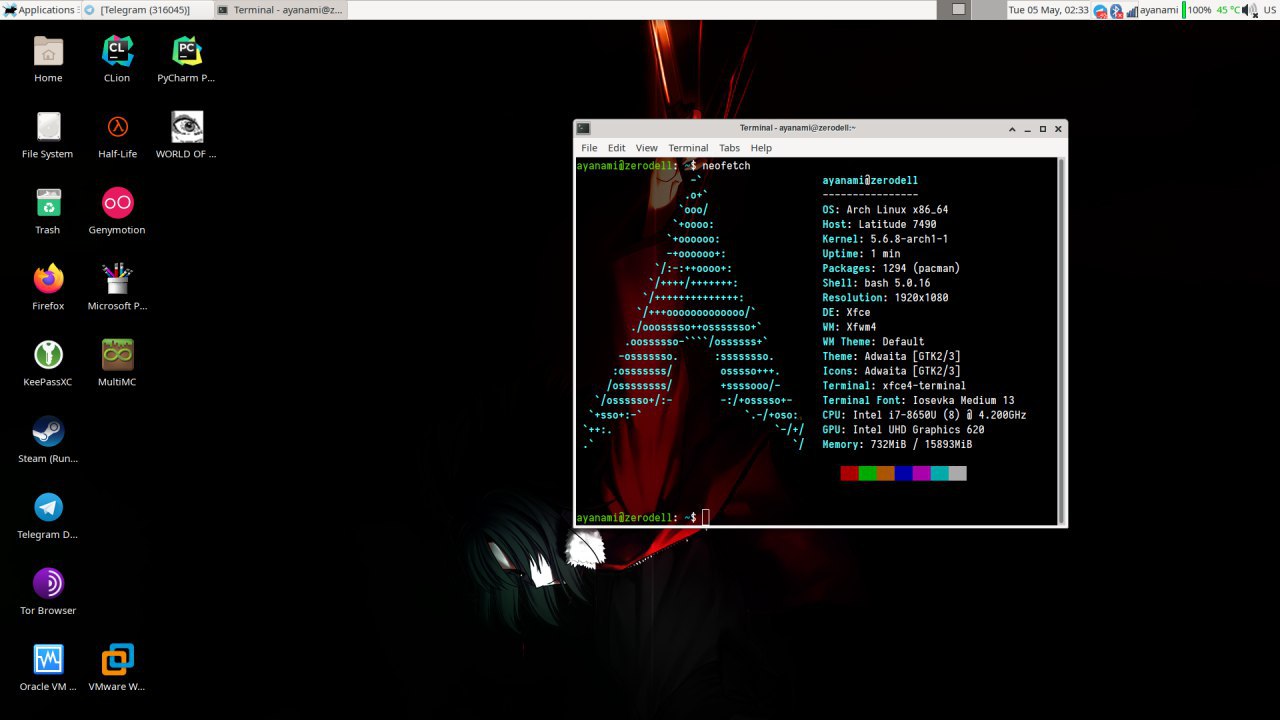The width and height of the screenshot is (1280, 720).
Task: Click the battery indicator in panel
Action: click(1197, 10)
